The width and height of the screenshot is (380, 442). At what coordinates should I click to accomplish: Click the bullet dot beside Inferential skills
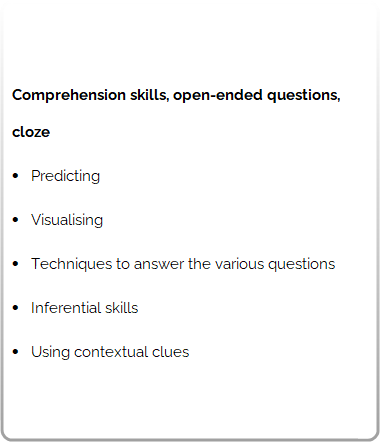(x=15, y=308)
